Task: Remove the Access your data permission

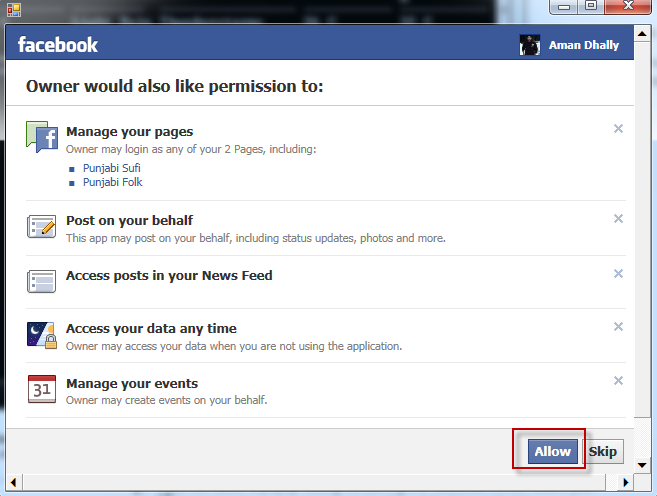Action: click(618, 327)
